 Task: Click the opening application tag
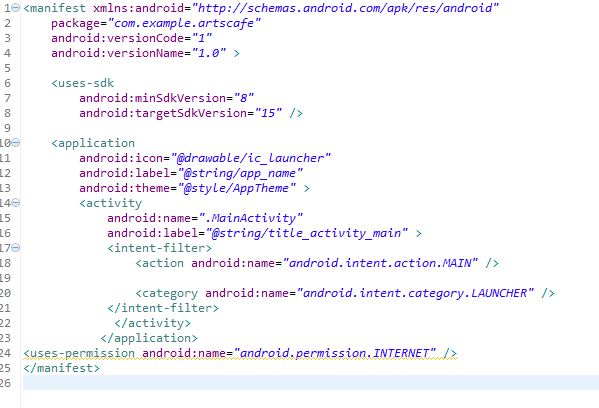[93, 143]
